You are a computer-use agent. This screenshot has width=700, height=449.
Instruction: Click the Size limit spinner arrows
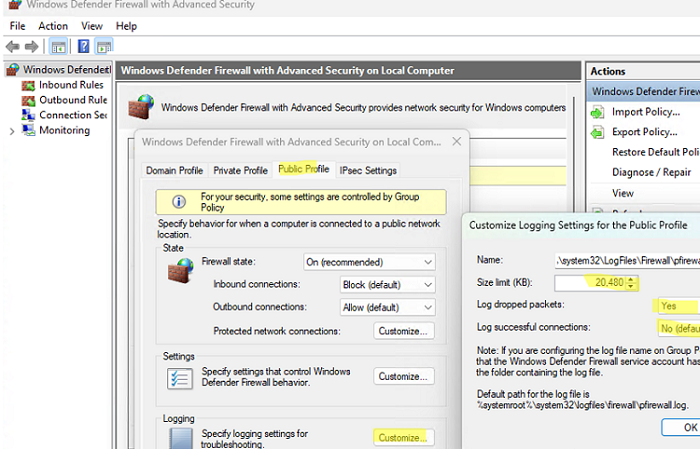632,283
